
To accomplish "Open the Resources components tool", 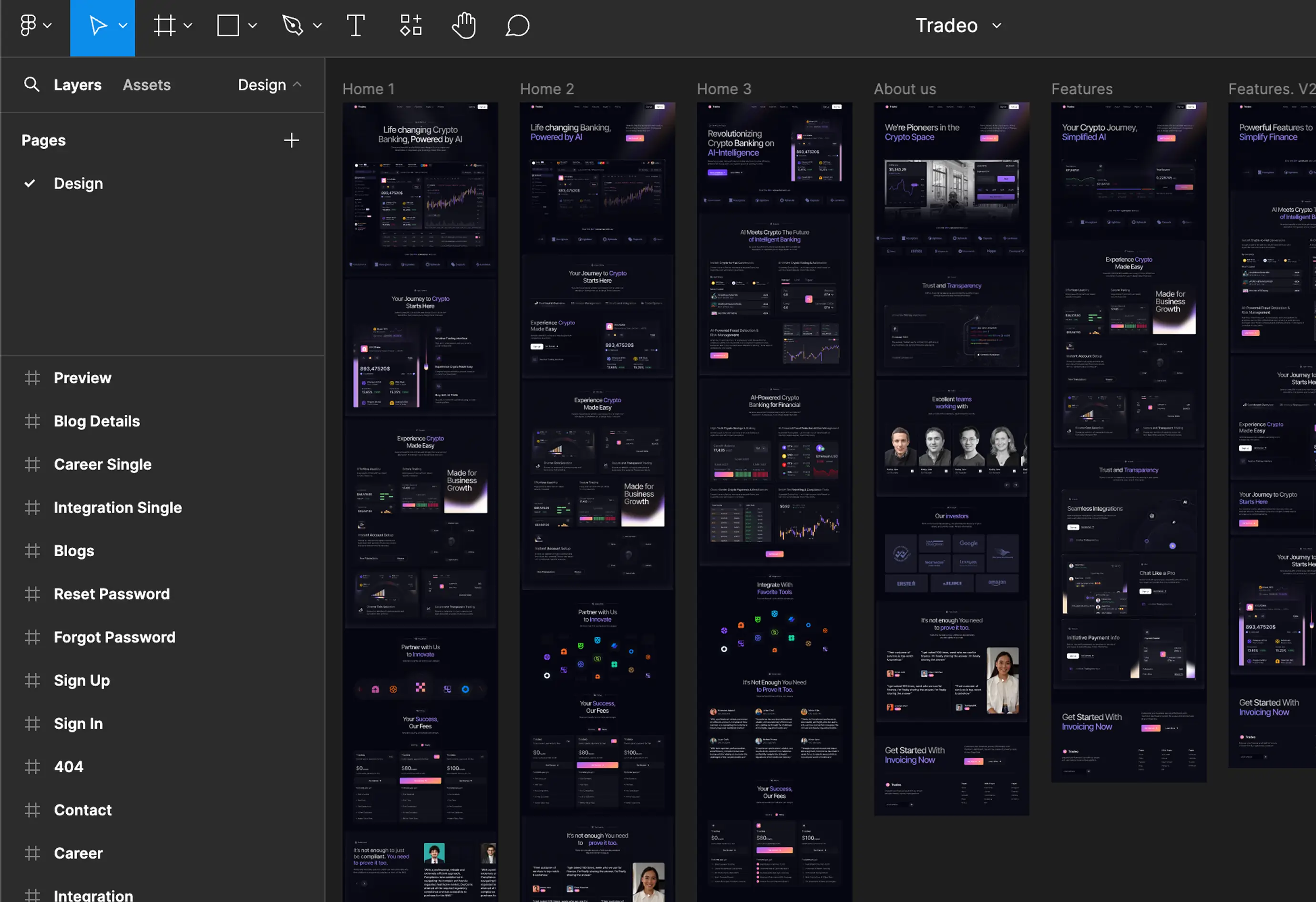I will pos(411,25).
